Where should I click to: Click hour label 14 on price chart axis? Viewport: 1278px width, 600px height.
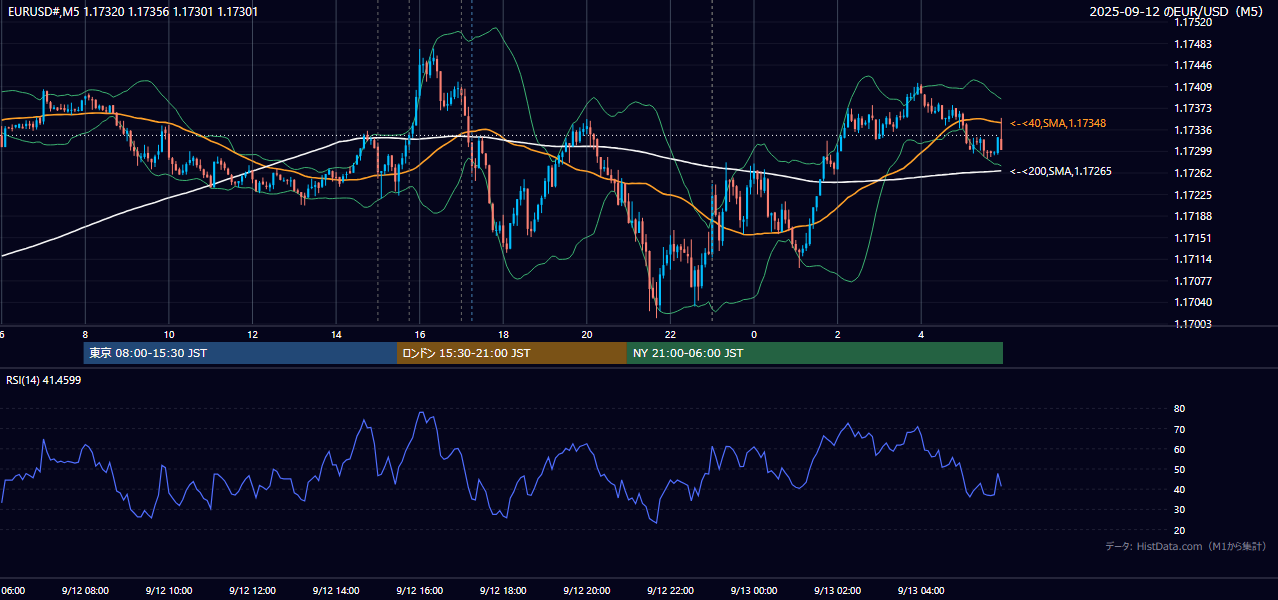(336, 334)
